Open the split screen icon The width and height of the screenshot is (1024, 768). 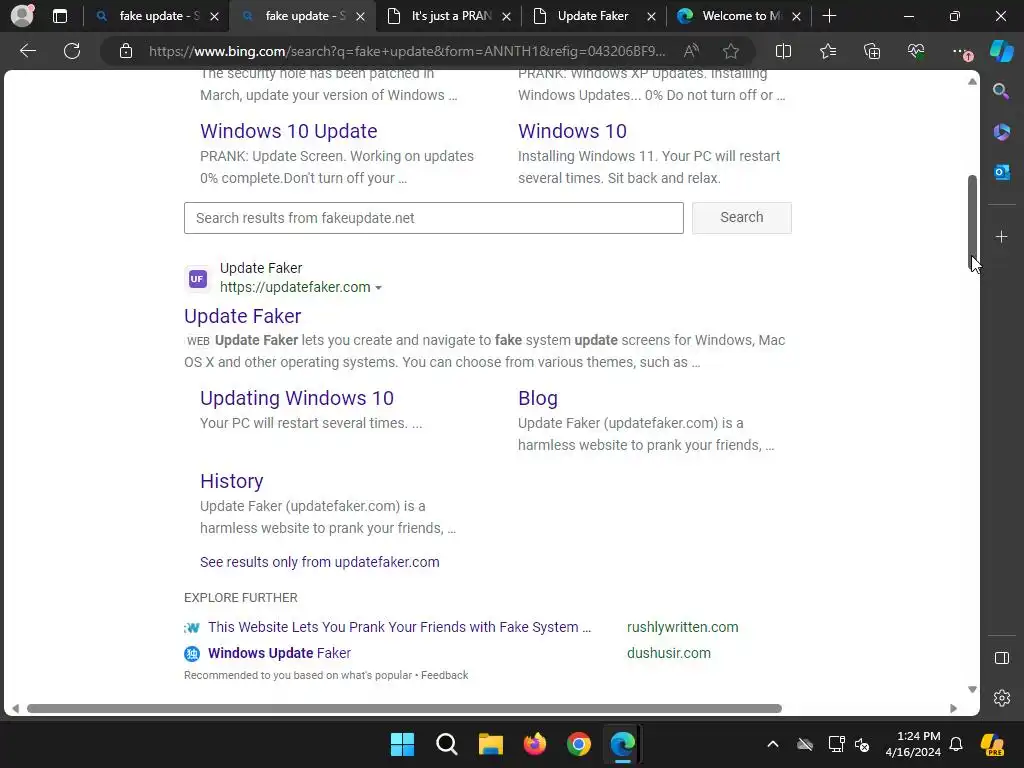tap(783, 51)
